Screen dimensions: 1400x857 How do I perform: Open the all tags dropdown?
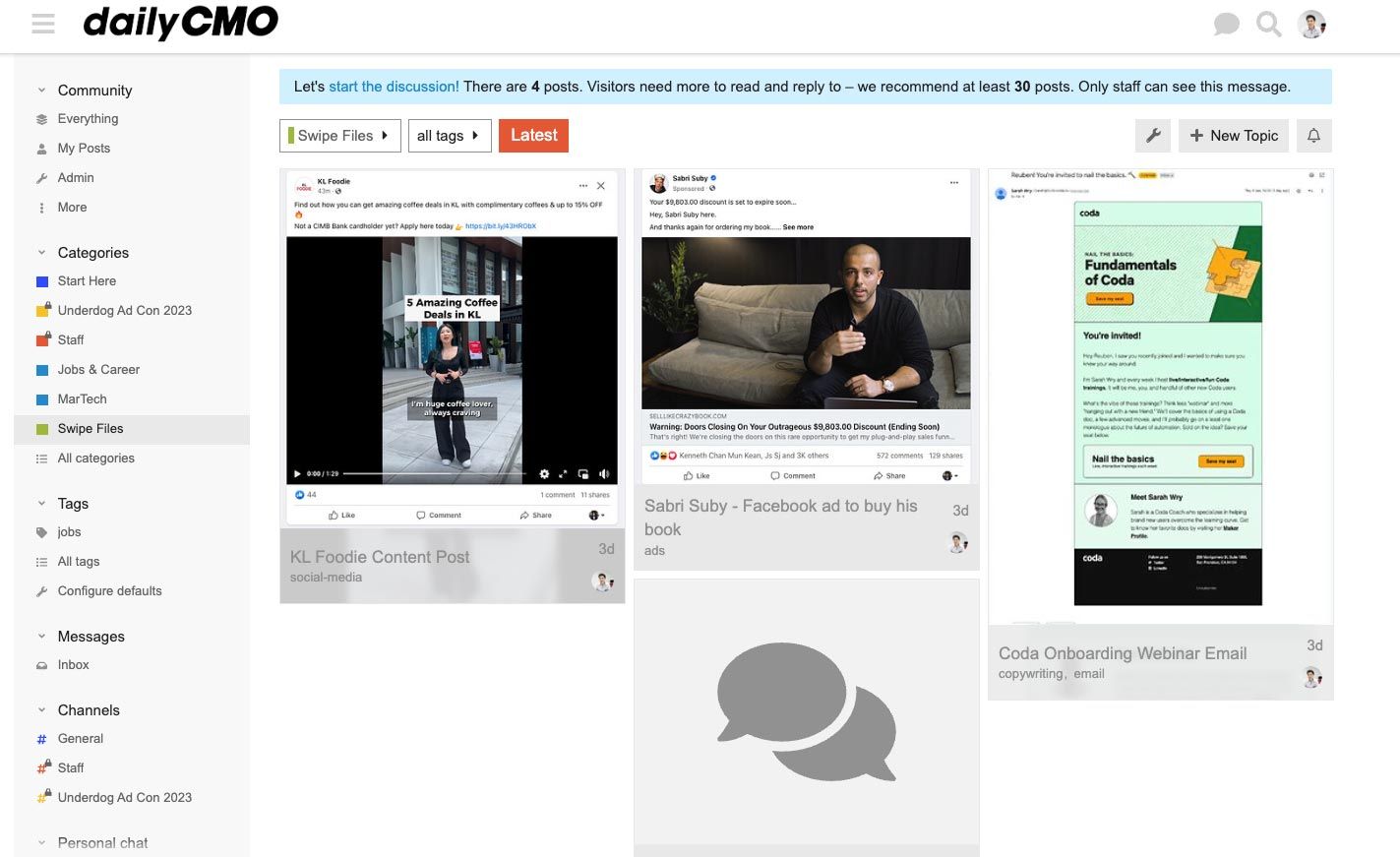448,136
